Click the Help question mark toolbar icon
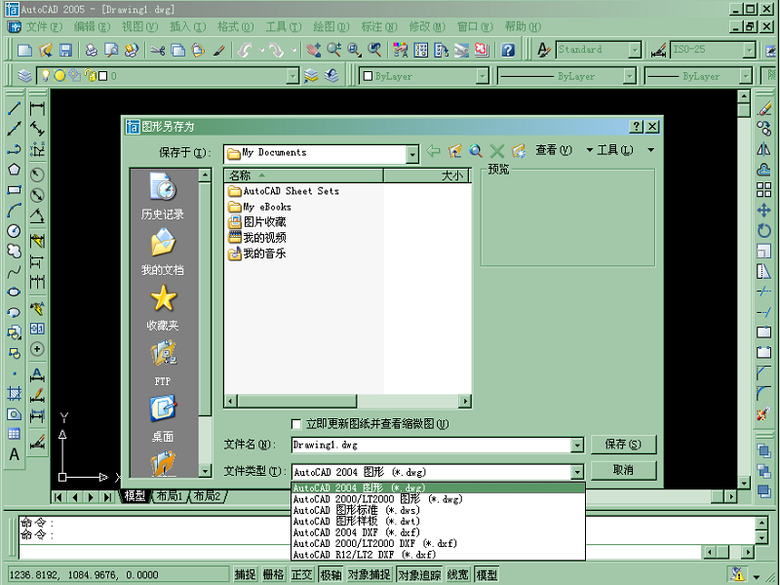 pos(508,49)
